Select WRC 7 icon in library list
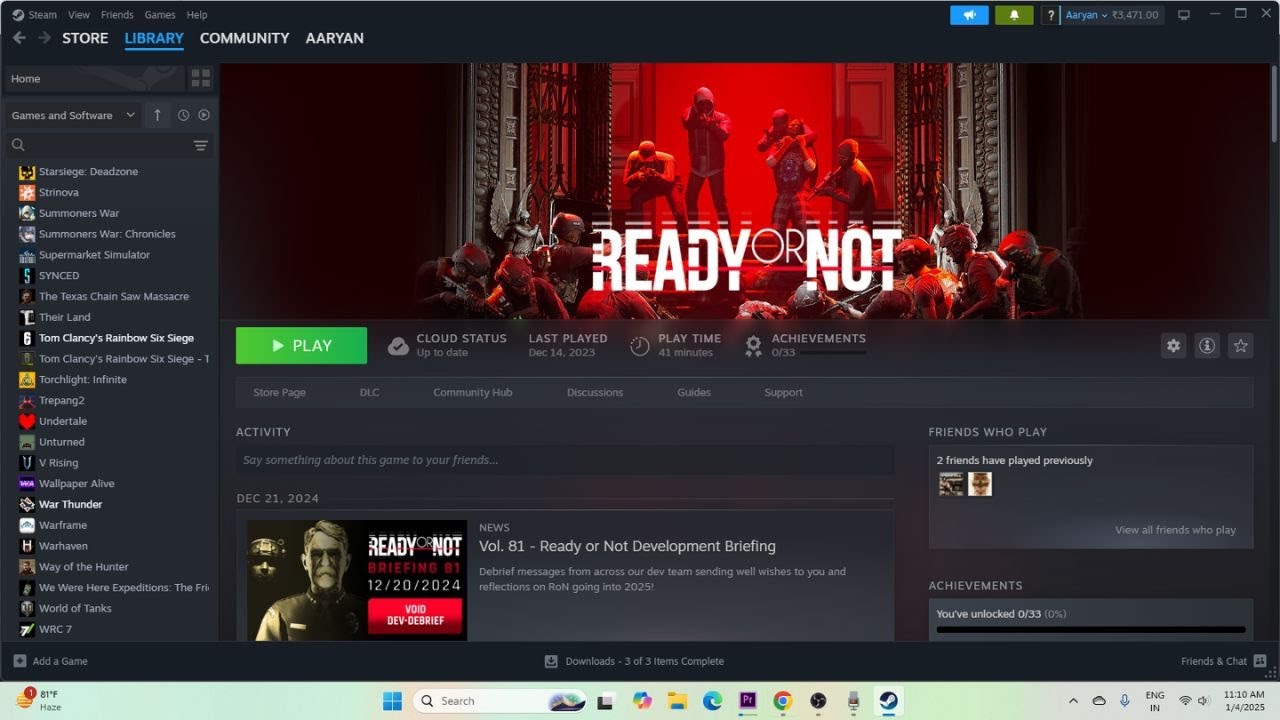The height and width of the screenshot is (720, 1280). click(27, 629)
